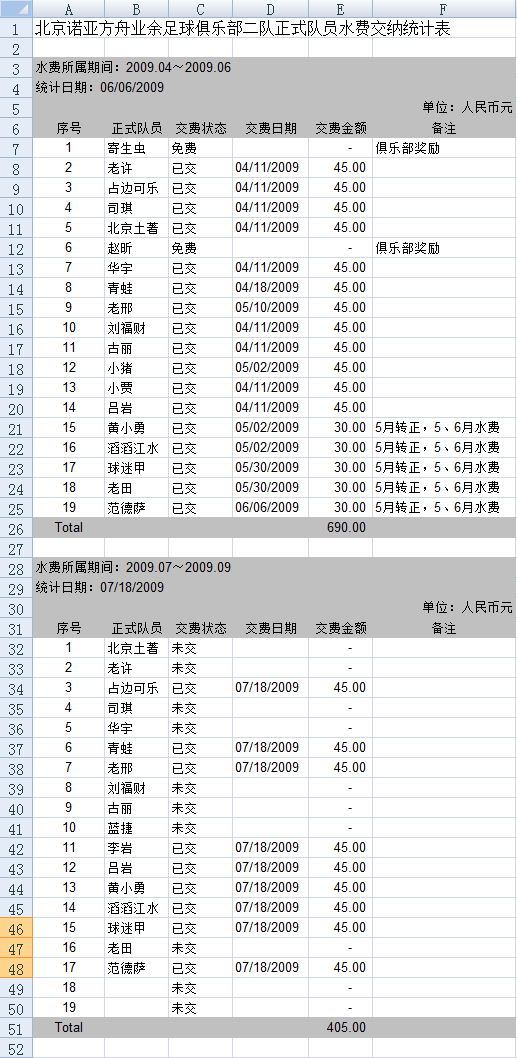Viewport: 517px width, 1058px height.
Task: Select row 52 header
Action: [16, 1048]
